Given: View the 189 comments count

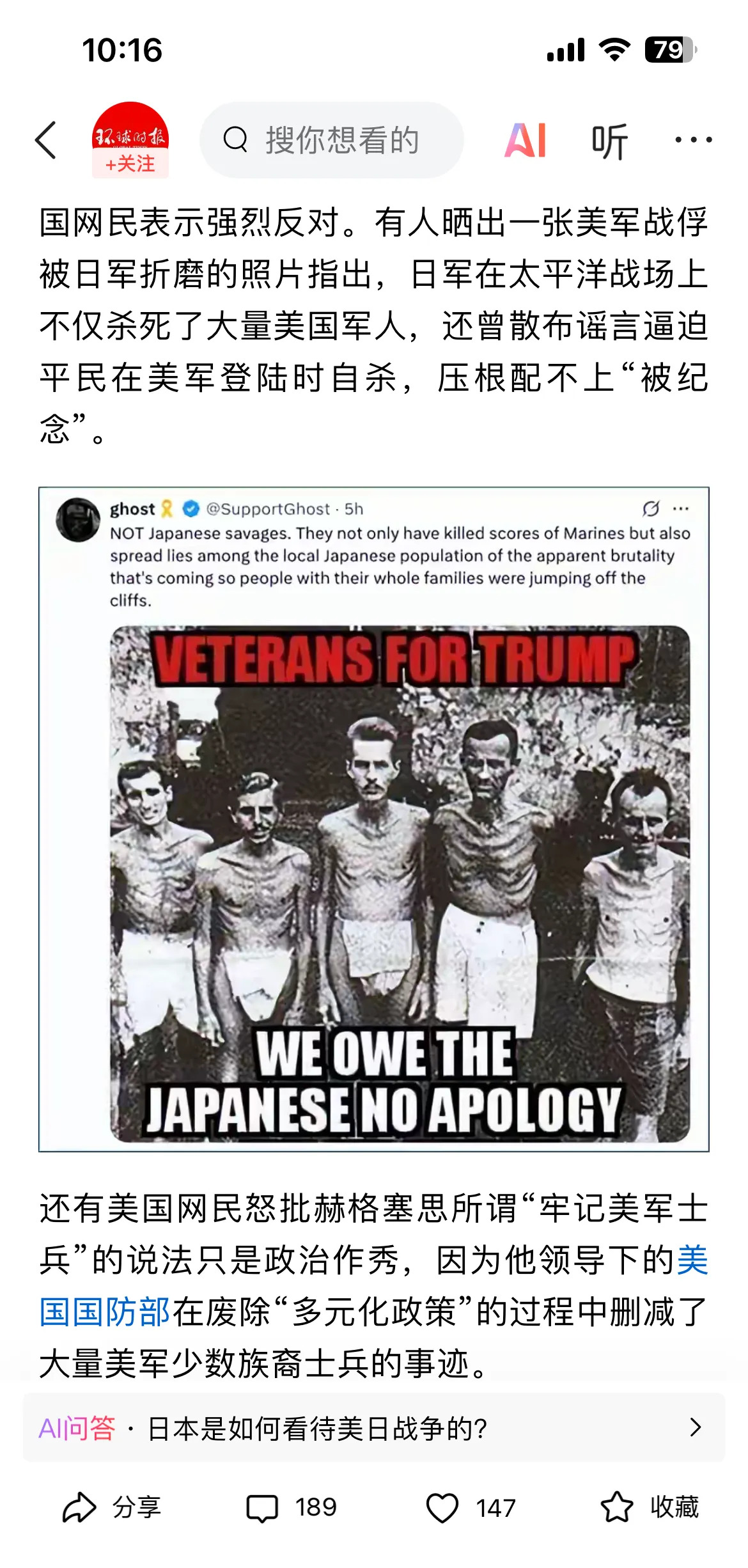Looking at the screenshot, I should [316, 1507].
